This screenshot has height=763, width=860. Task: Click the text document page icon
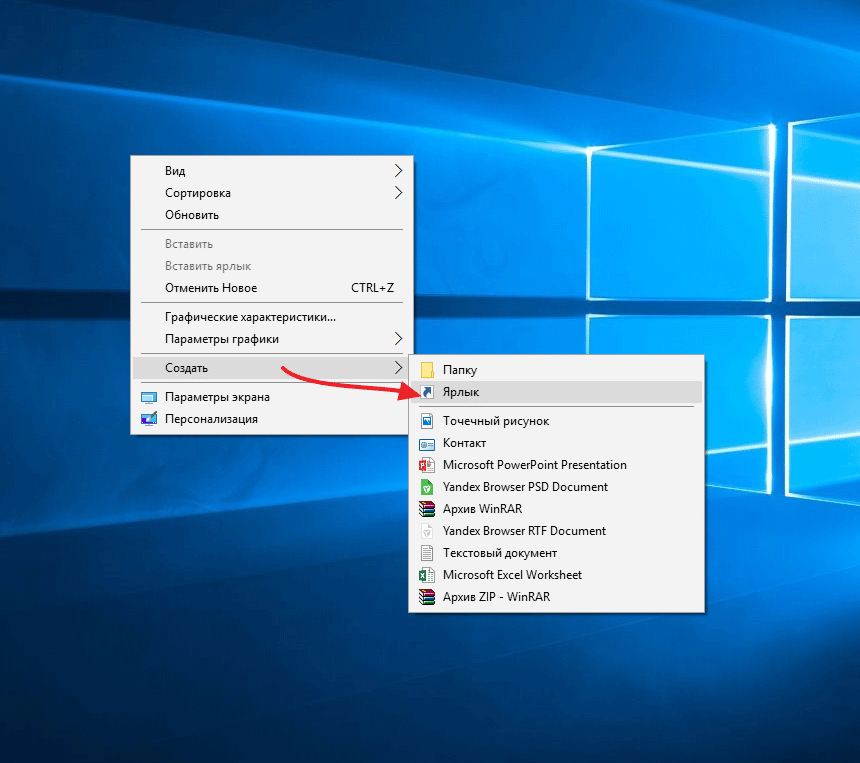pos(427,553)
